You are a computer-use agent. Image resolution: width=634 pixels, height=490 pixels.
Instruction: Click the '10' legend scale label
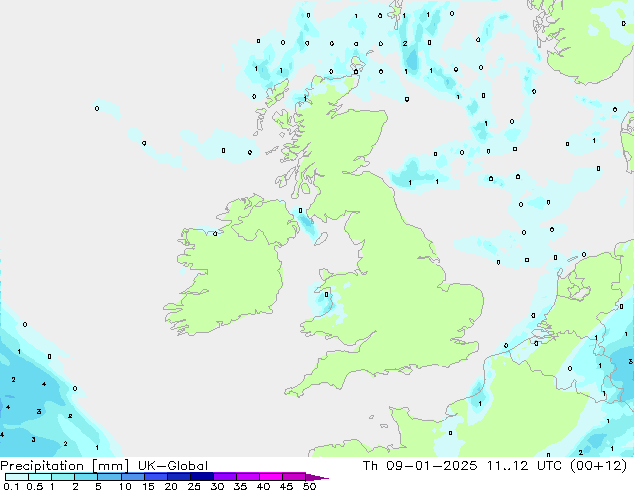coord(125,486)
